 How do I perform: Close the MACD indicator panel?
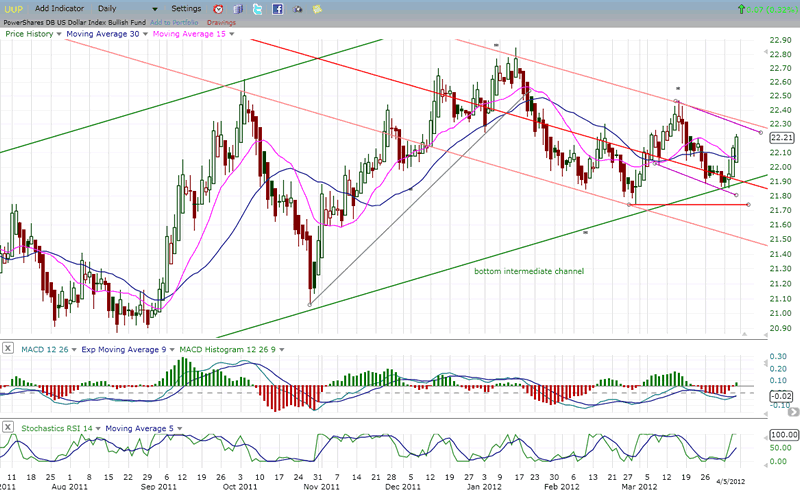click(x=8, y=349)
